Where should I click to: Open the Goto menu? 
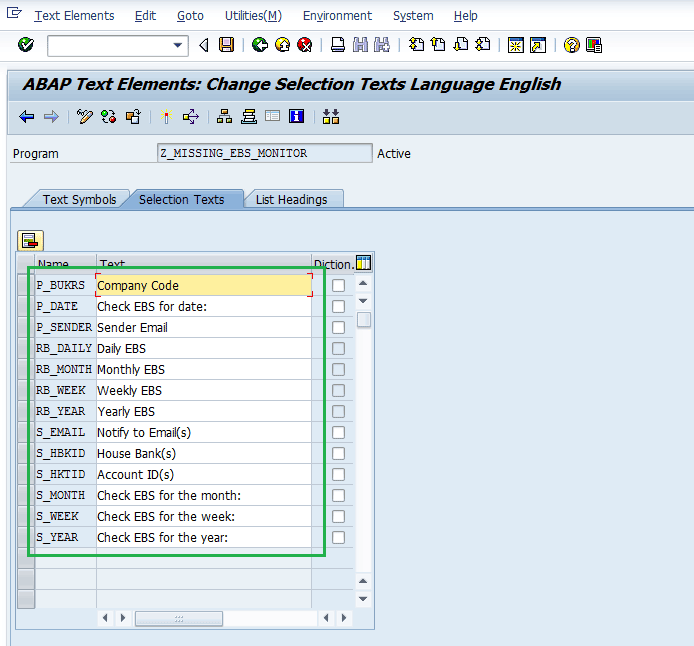(190, 16)
